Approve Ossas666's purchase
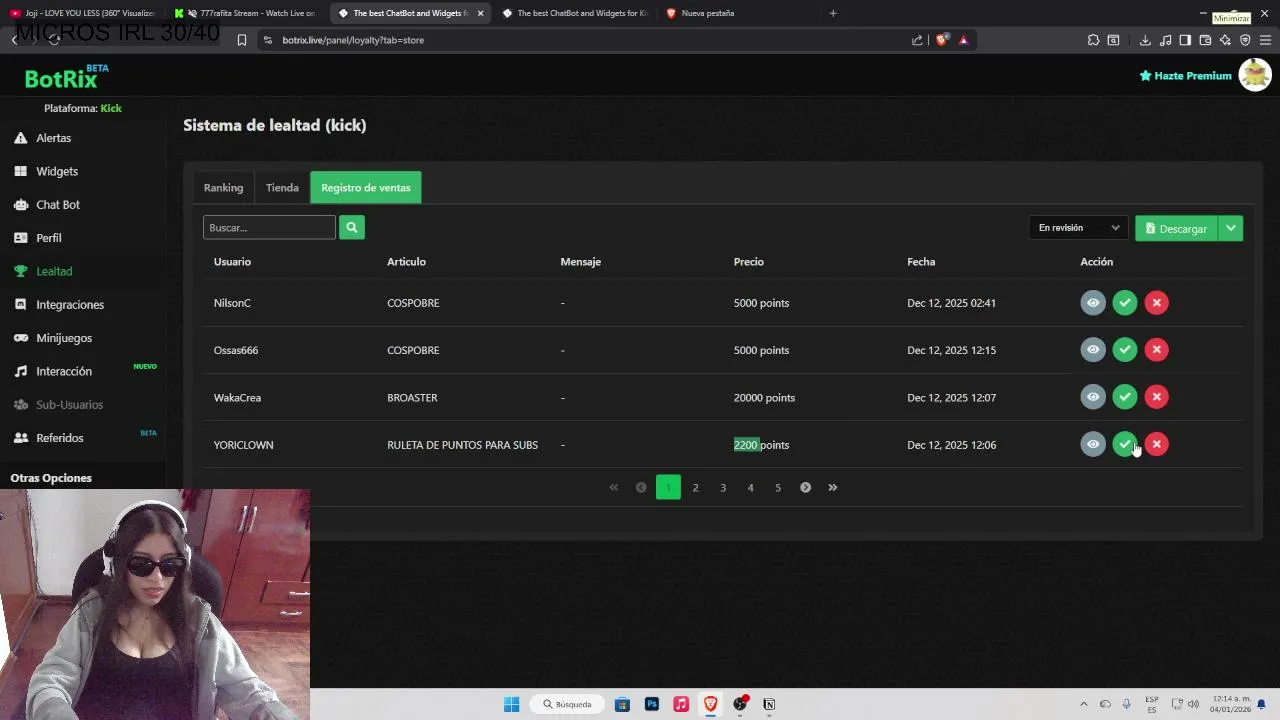 (1125, 349)
